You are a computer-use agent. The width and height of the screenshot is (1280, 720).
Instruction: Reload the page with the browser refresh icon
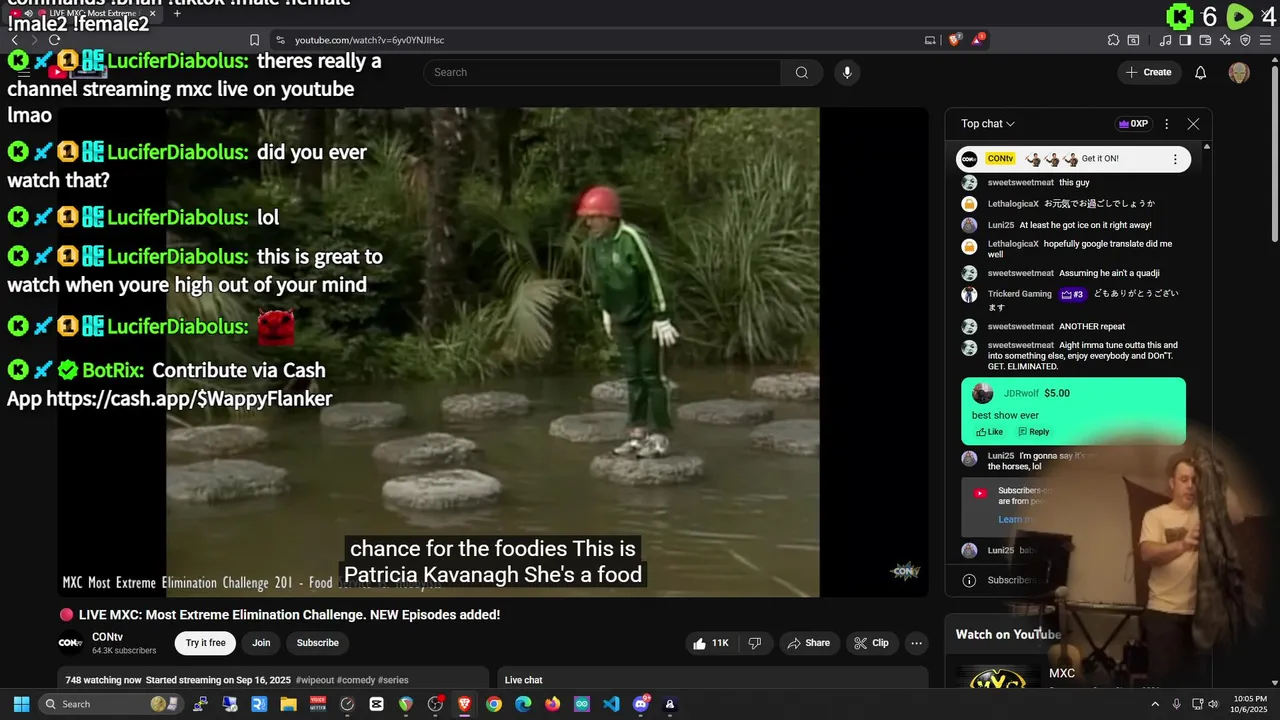[54, 40]
